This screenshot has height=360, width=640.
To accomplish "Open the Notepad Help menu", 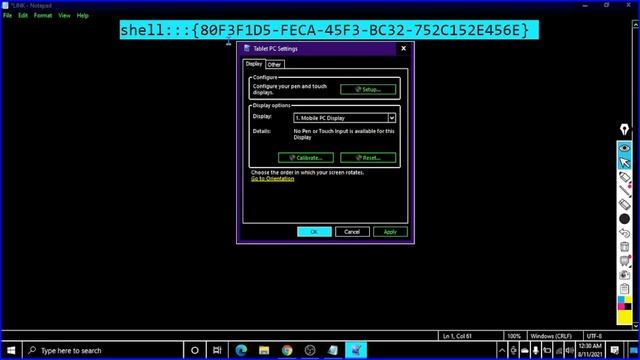I will (x=82, y=16).
